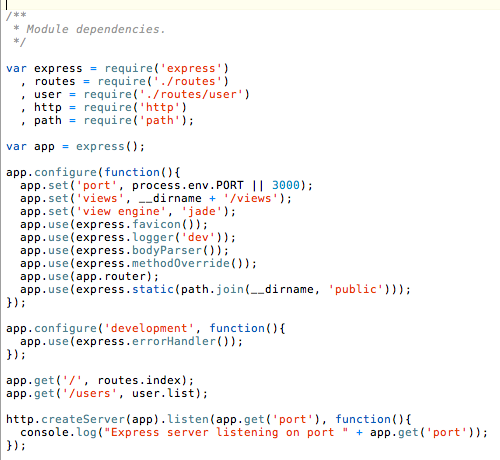Click the "http = require('http')" line
Viewport: 500px width, 460px height.
(x=110, y=107)
